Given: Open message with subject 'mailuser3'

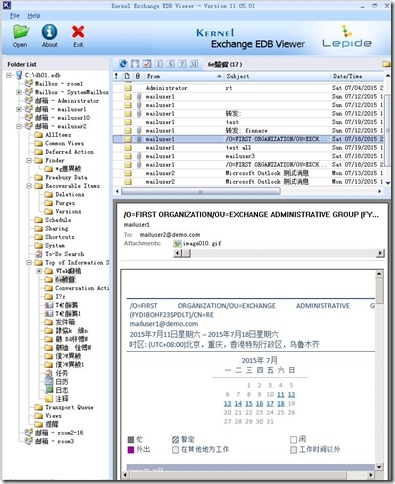Looking at the screenshot, I should click(x=248, y=156).
